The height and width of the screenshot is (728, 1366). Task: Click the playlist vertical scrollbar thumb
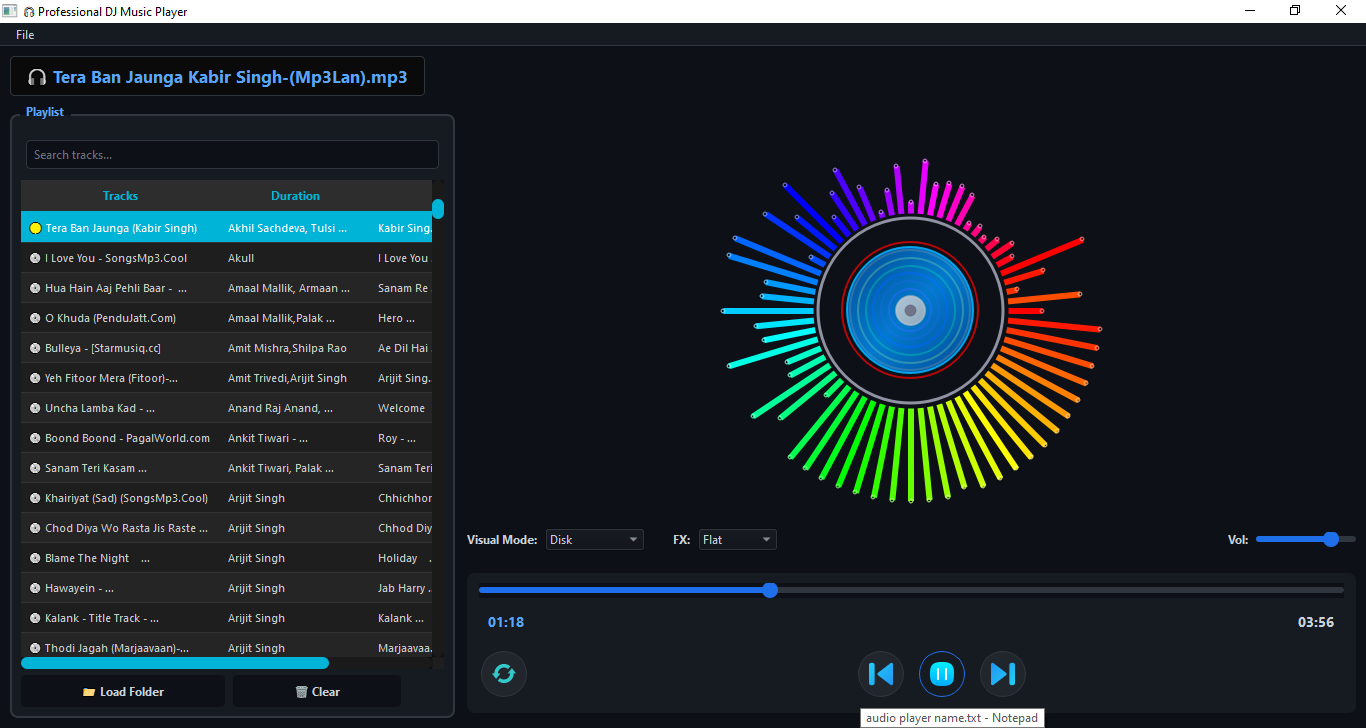point(438,209)
